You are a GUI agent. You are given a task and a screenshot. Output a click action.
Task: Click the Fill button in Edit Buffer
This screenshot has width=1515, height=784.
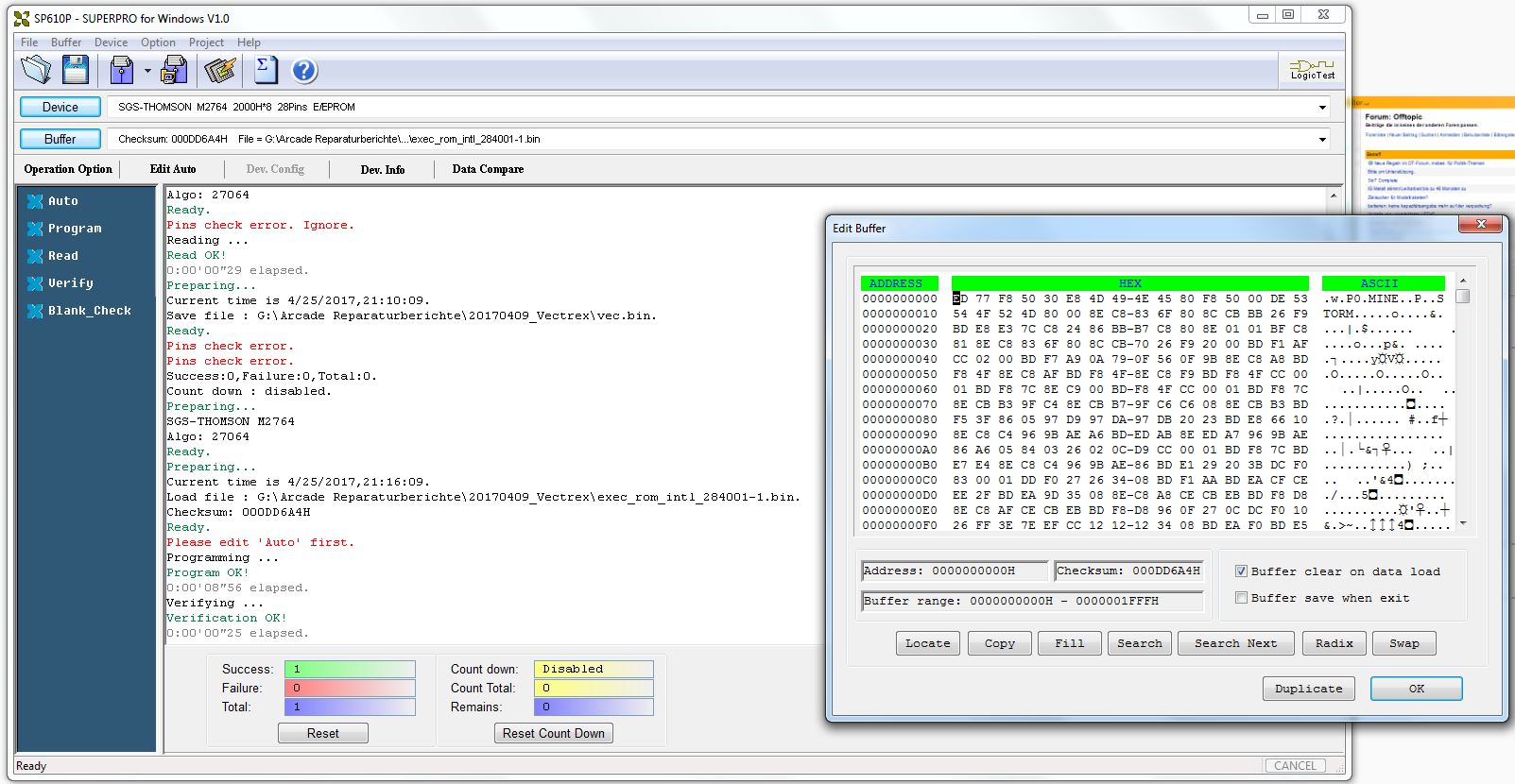click(x=1069, y=643)
